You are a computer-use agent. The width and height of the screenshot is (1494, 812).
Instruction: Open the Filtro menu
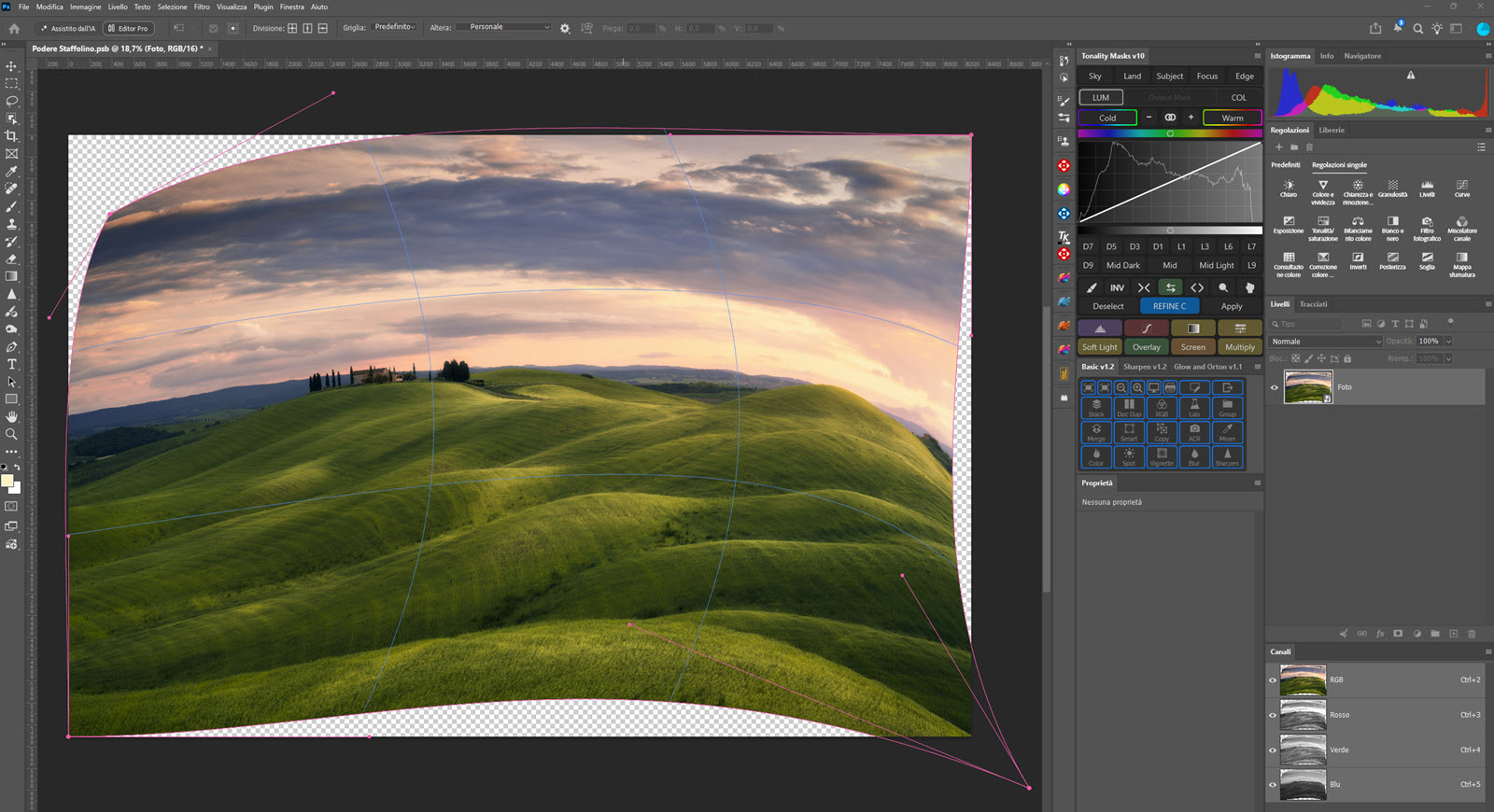pyautogui.click(x=202, y=7)
